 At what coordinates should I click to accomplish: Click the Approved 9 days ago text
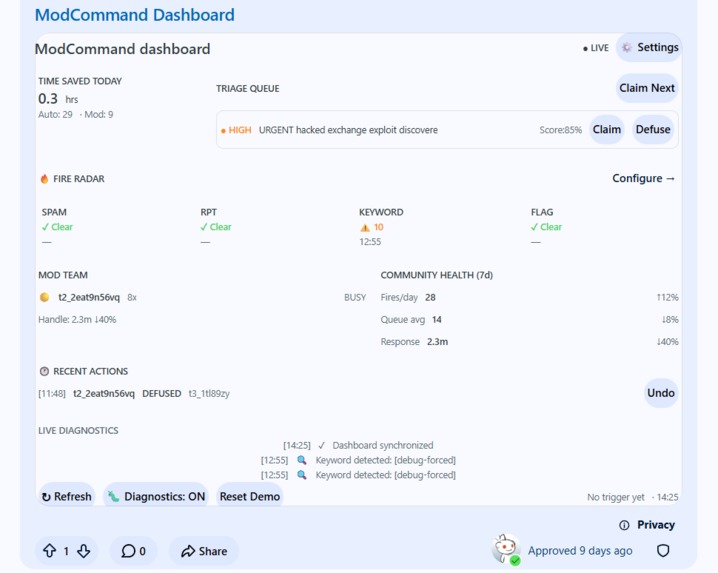pyautogui.click(x=580, y=551)
